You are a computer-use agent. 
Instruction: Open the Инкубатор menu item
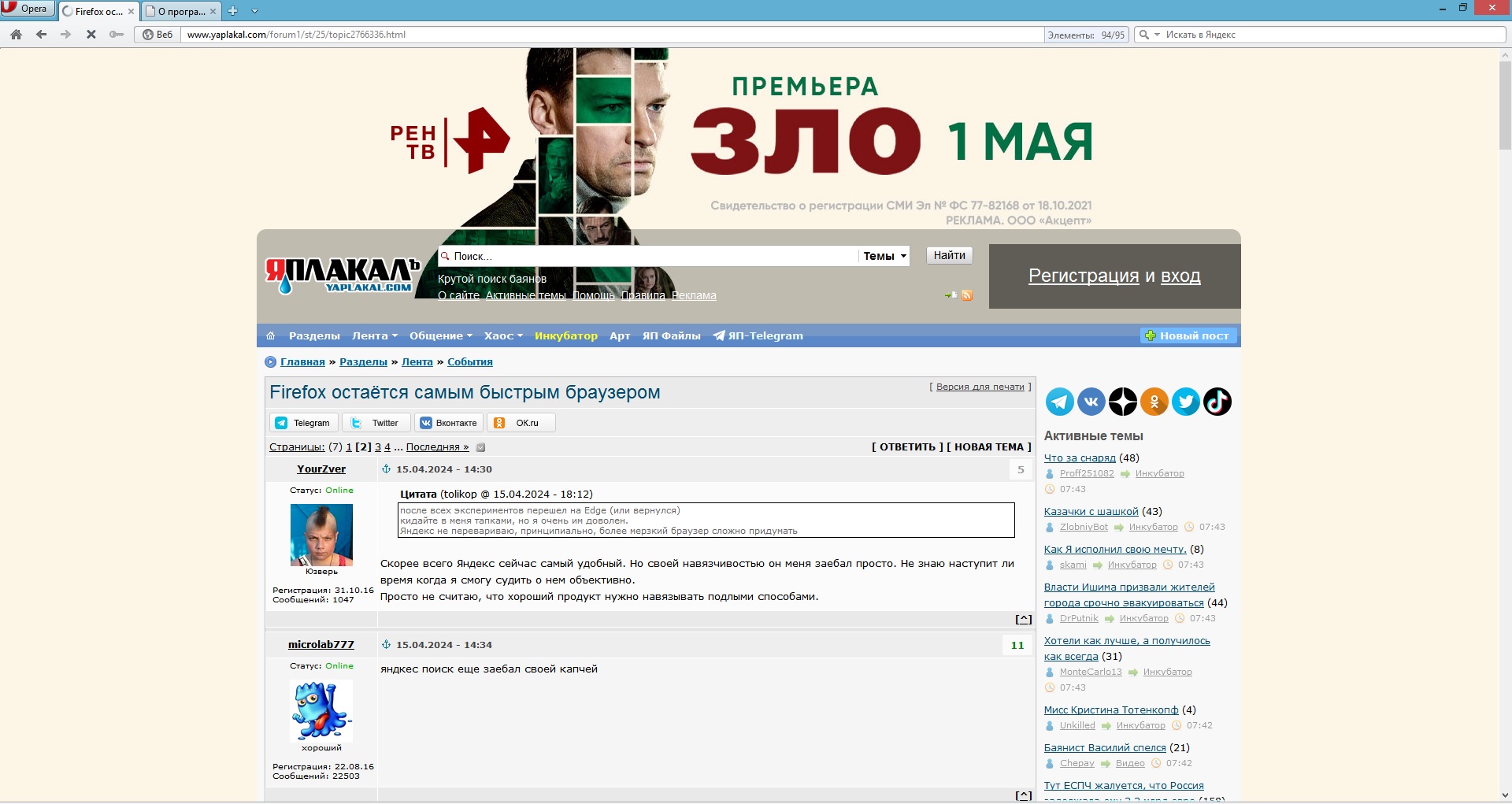566,335
